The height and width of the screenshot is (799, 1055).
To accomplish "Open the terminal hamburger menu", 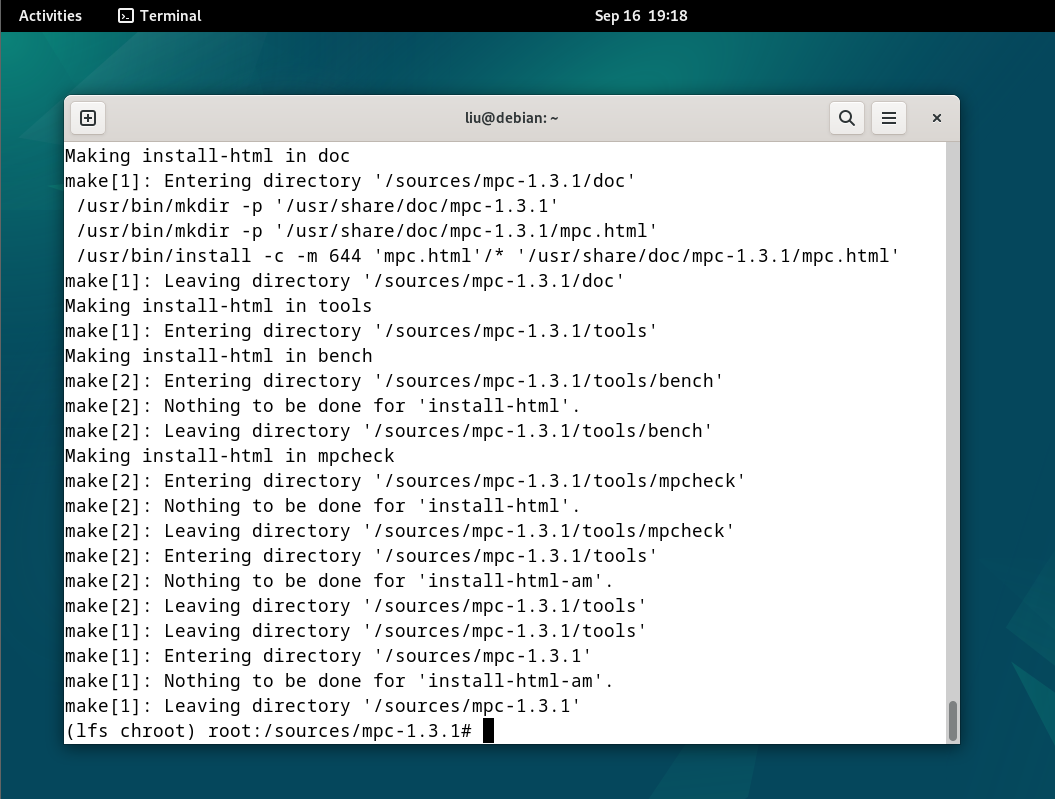I will pos(889,118).
